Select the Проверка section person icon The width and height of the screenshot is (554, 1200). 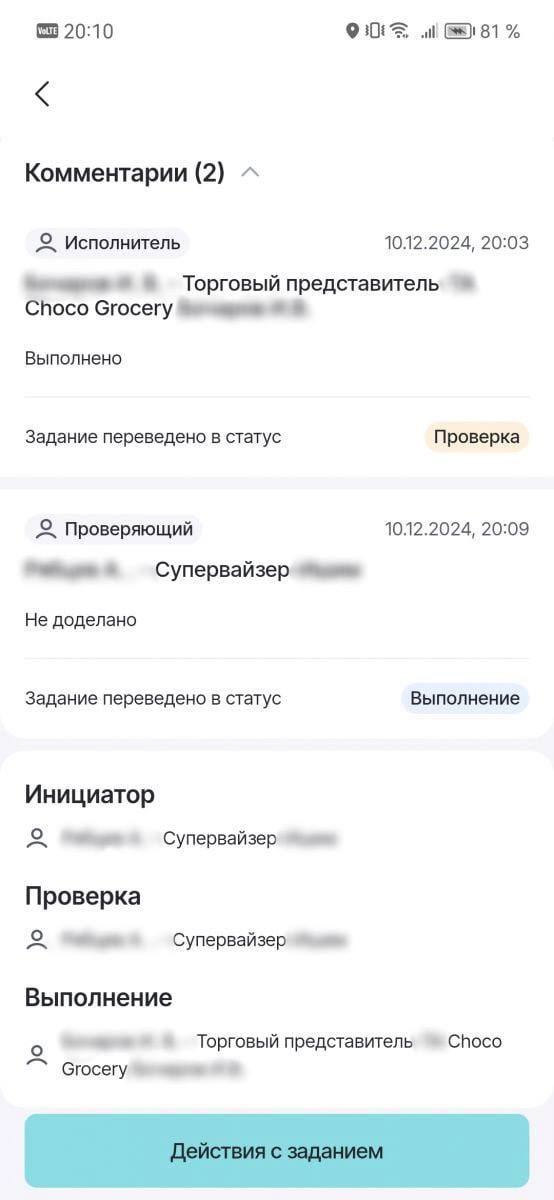(37, 940)
